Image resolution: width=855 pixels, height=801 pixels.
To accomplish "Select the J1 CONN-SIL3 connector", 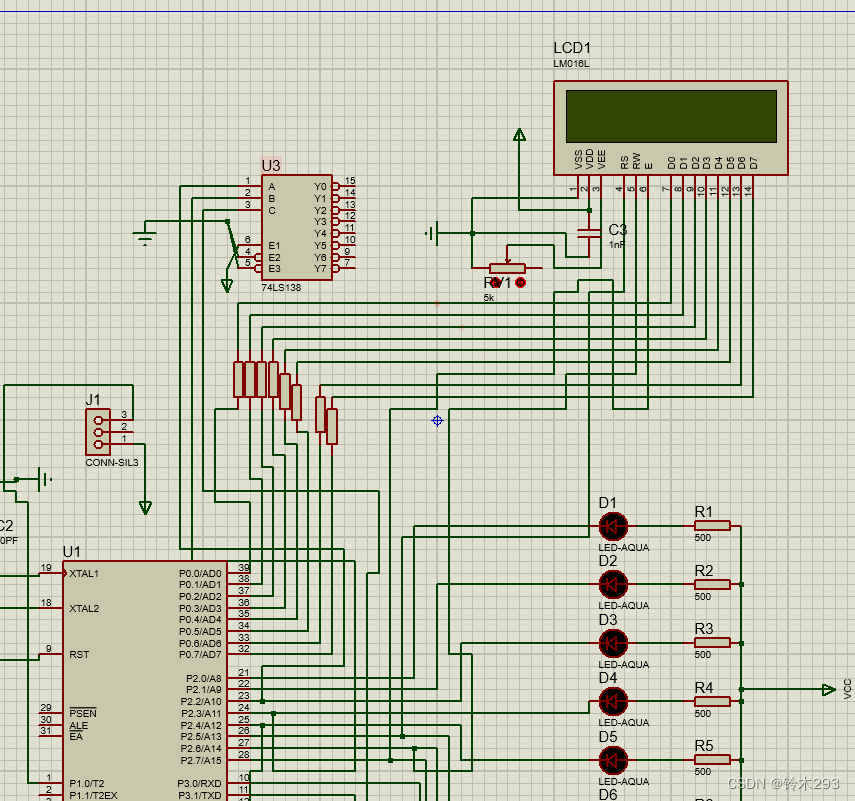I will [x=98, y=432].
